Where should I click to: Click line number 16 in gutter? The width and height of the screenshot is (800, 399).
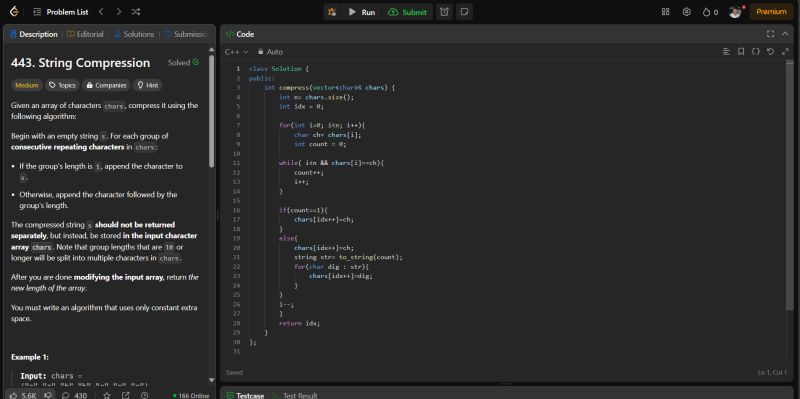pyautogui.click(x=237, y=210)
